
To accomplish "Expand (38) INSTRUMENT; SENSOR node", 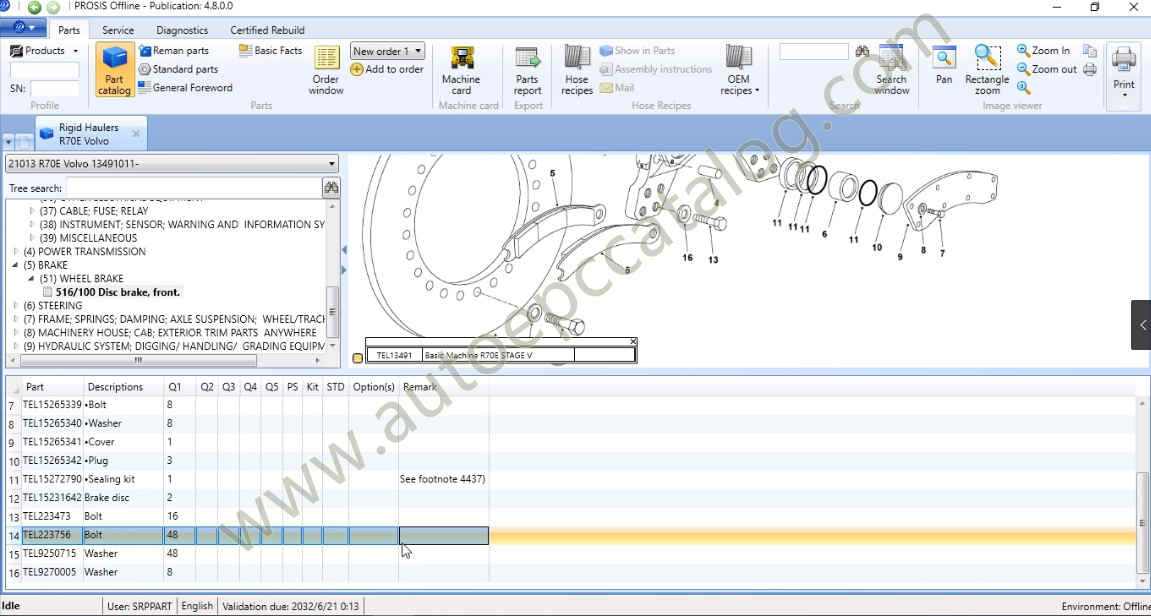I will click(32, 225).
